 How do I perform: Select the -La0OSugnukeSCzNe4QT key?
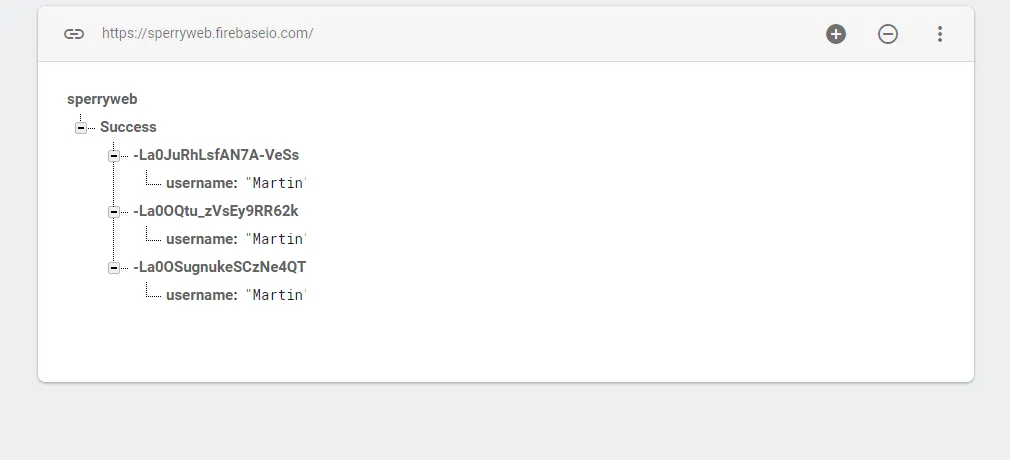click(x=219, y=267)
